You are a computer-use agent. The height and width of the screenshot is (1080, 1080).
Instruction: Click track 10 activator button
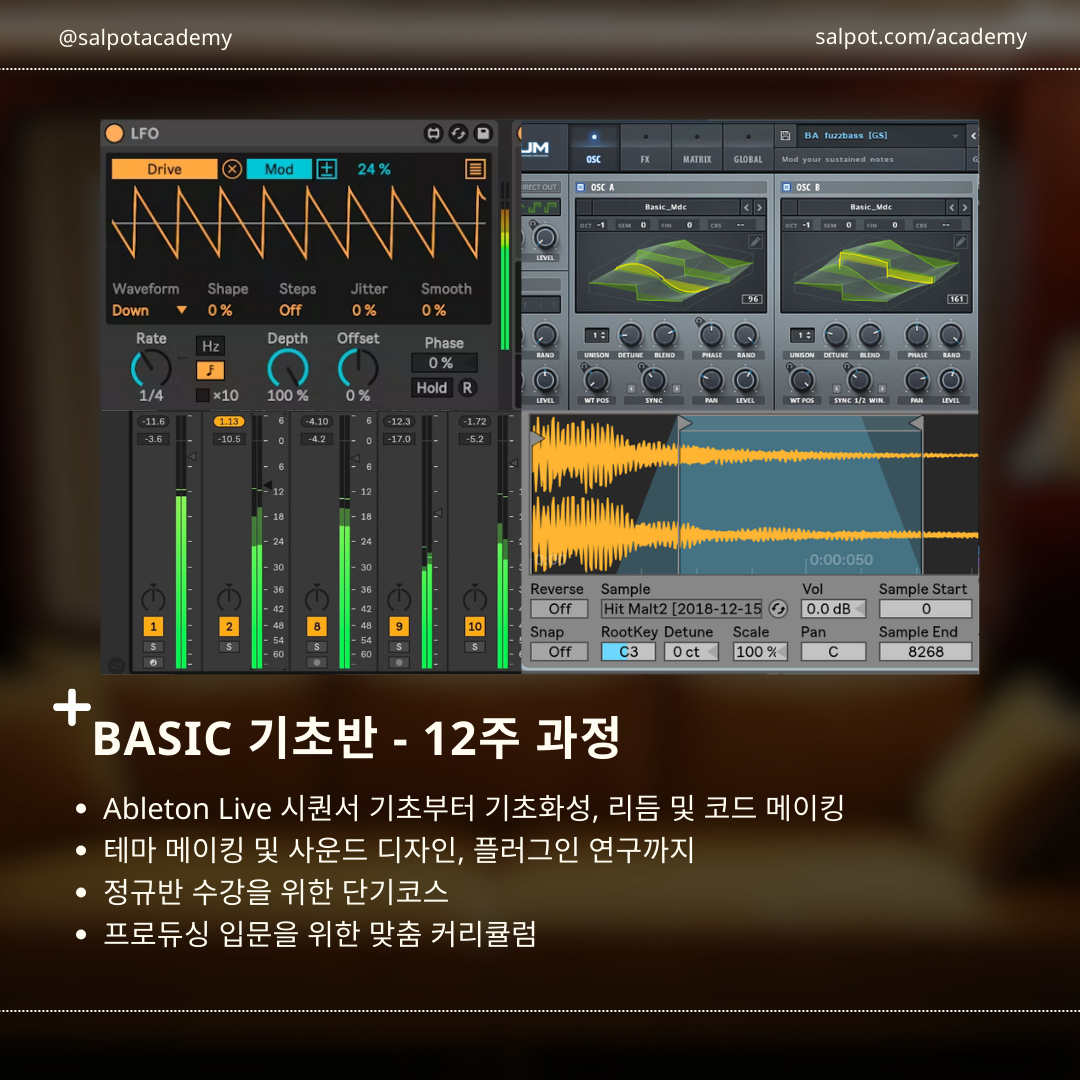click(x=475, y=626)
